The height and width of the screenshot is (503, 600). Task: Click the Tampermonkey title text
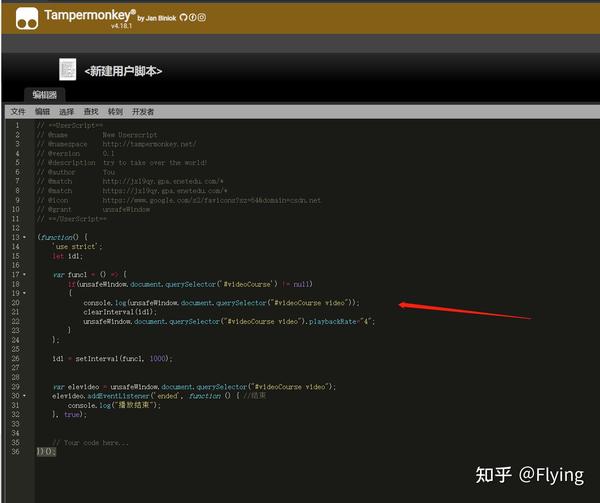click(90, 15)
